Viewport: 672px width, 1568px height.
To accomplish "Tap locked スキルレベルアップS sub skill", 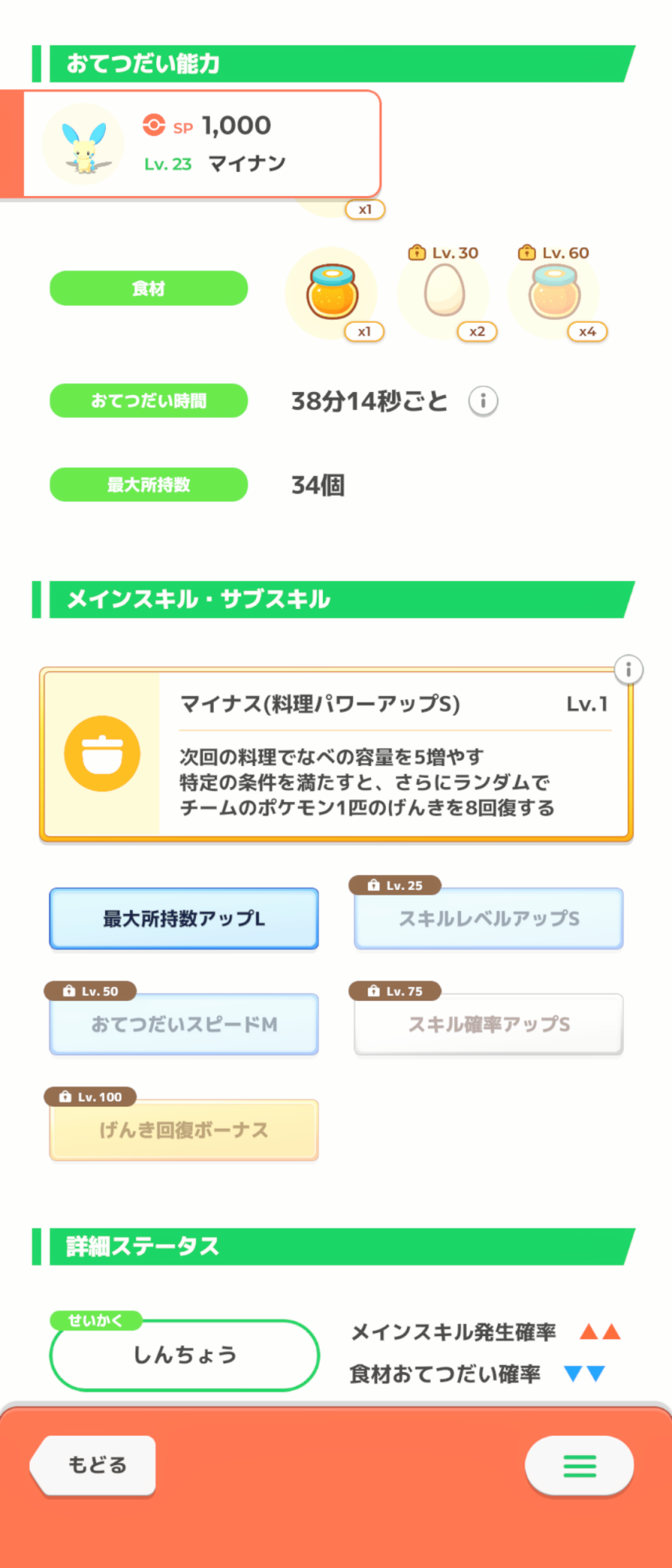I will point(489,918).
